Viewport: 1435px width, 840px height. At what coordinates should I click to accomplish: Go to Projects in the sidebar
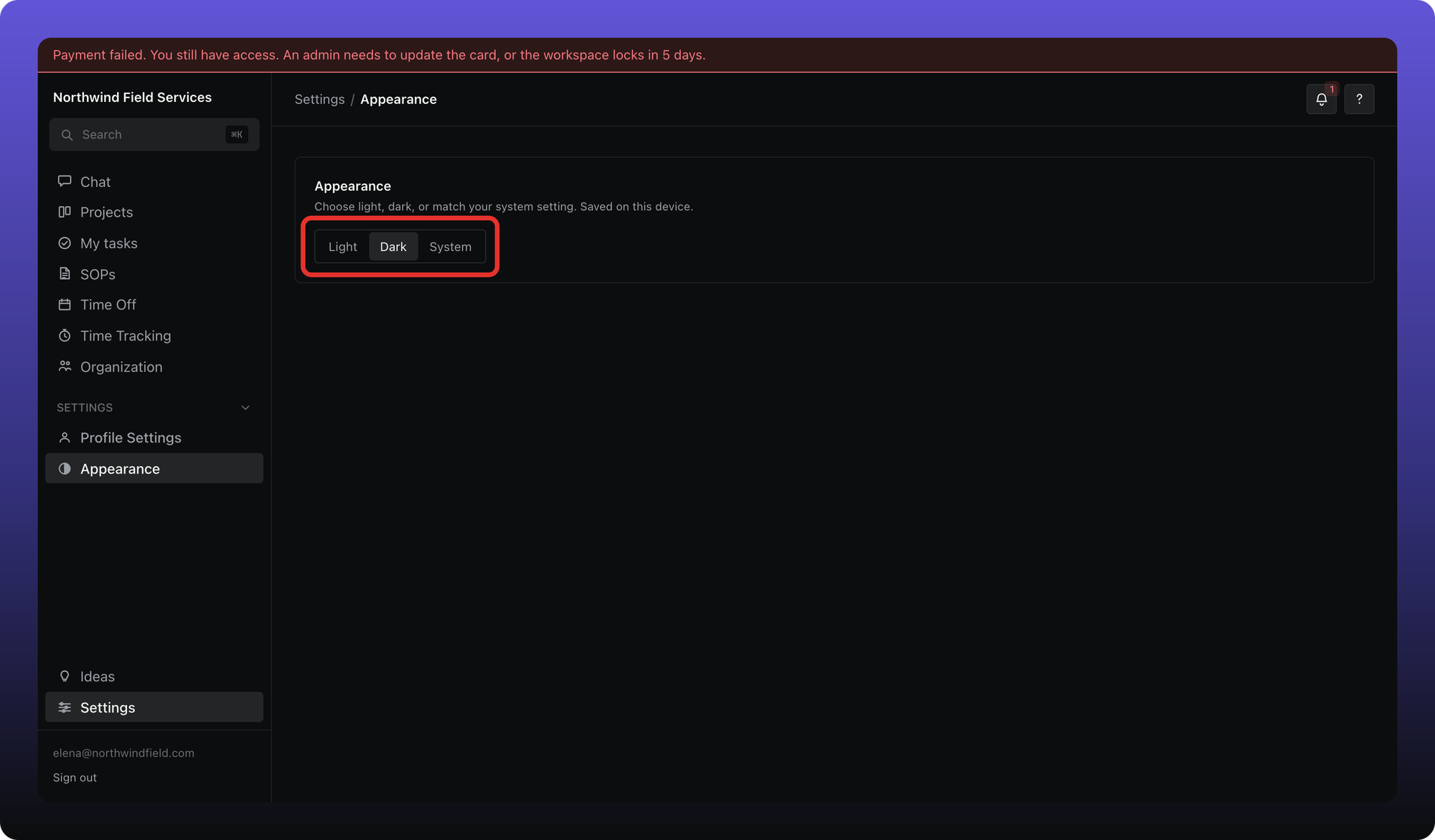point(154,212)
